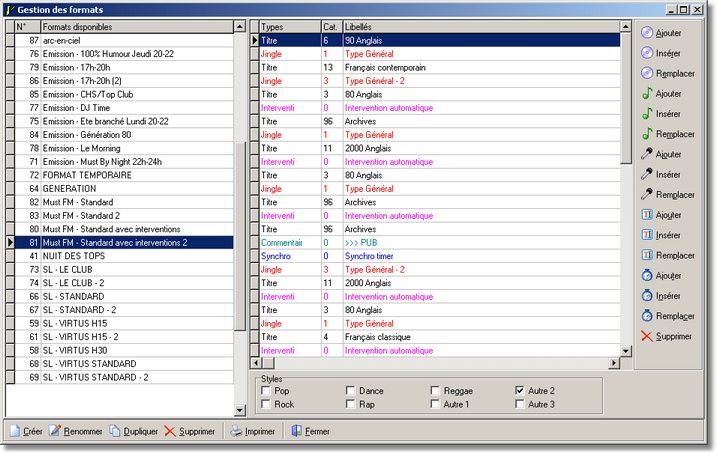Click Remplacer button with microphone icon
The image size is (717, 454).
coord(668,195)
